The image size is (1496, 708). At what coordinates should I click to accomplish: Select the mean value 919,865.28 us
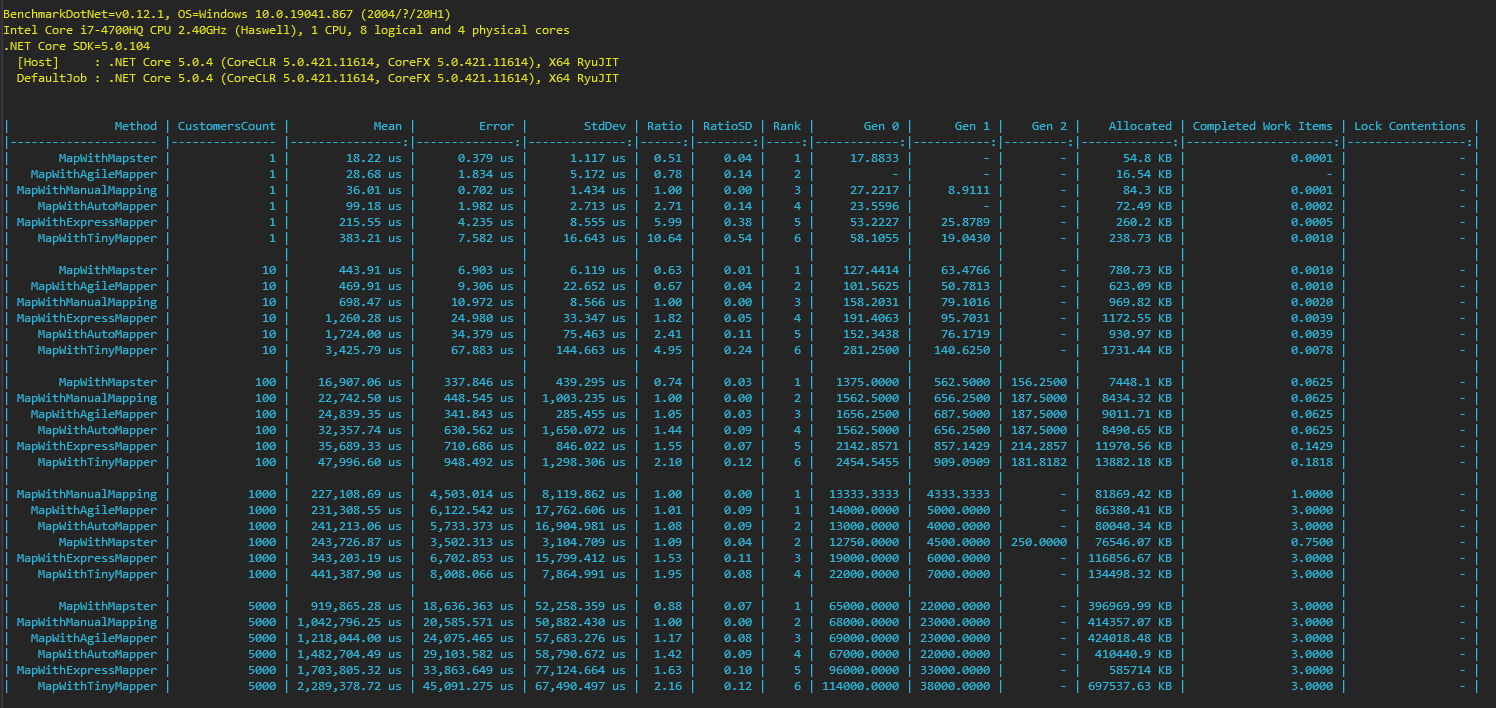[356, 606]
